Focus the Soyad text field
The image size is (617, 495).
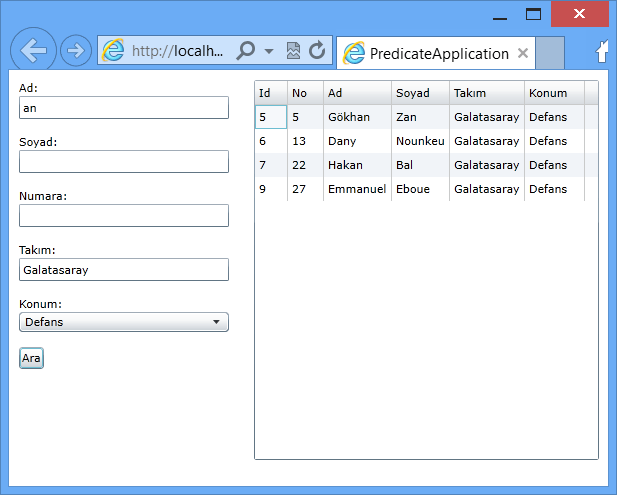tap(124, 161)
